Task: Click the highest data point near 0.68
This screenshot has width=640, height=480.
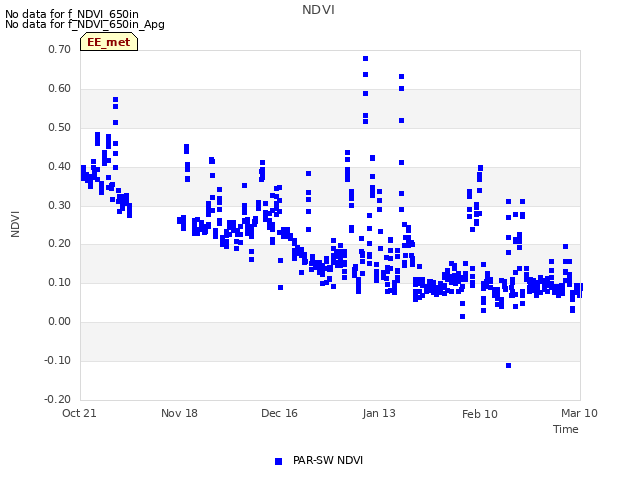Action: 365,59
